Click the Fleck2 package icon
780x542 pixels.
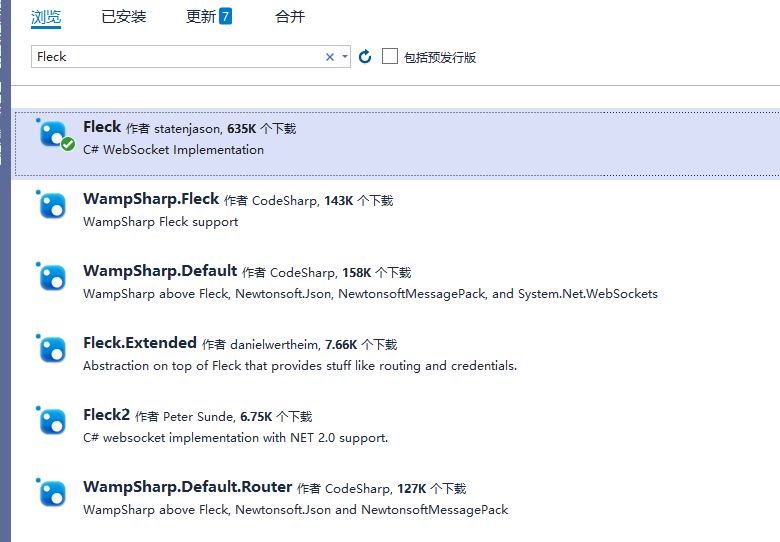pos(52,421)
